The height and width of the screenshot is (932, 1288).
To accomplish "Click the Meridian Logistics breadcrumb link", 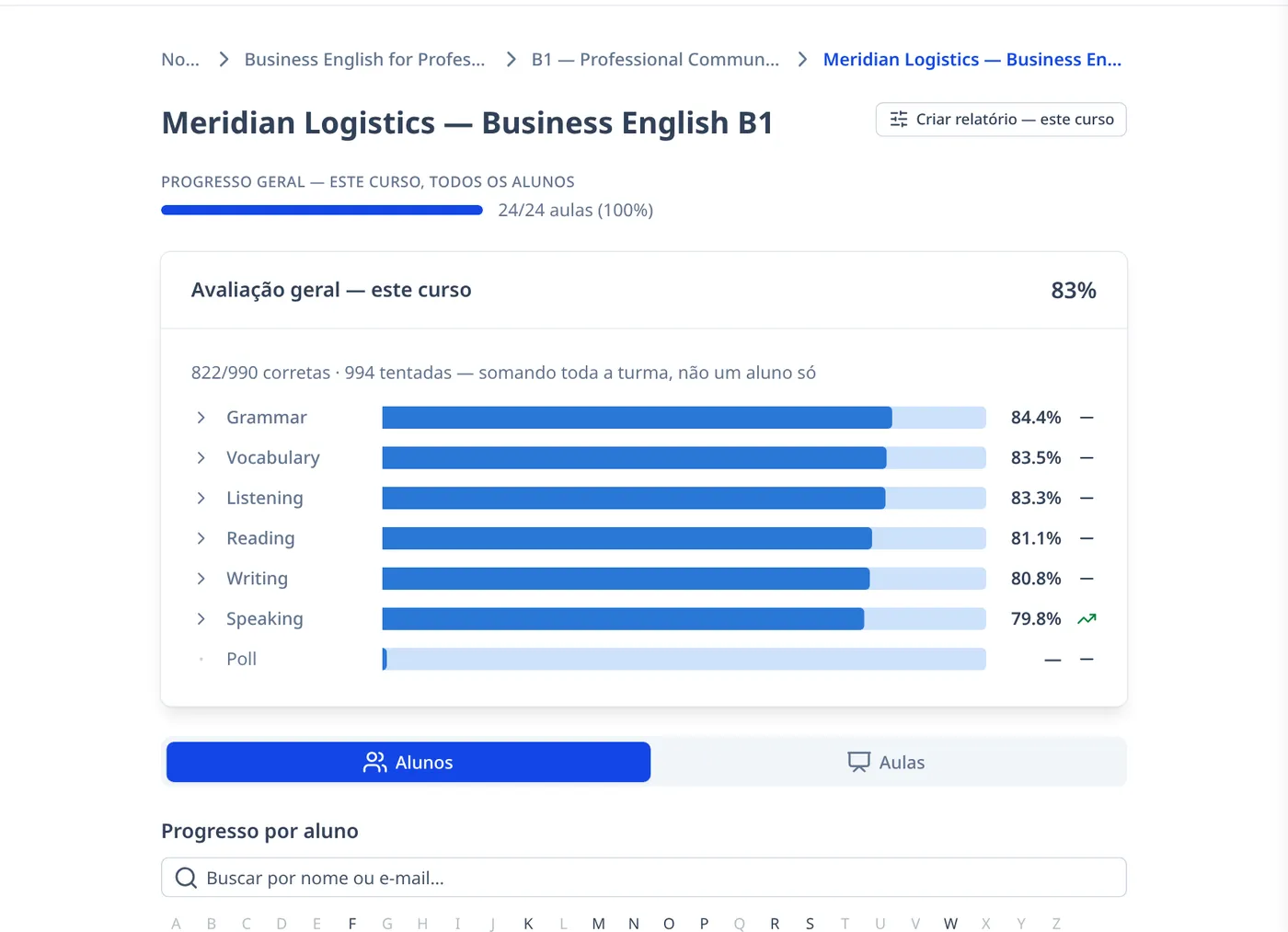I will pos(972,60).
